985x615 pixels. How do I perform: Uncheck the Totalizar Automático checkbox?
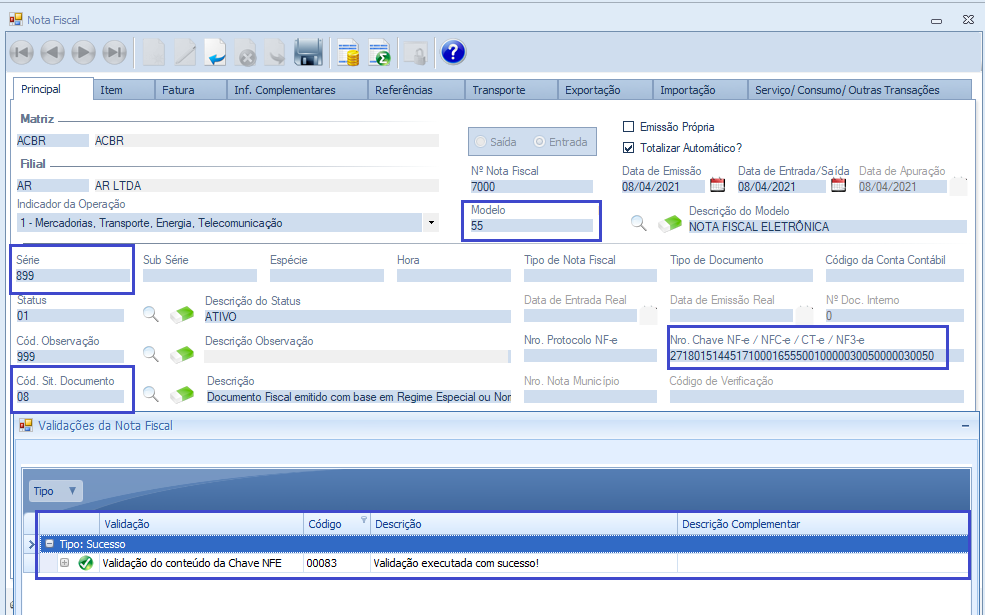(x=629, y=147)
